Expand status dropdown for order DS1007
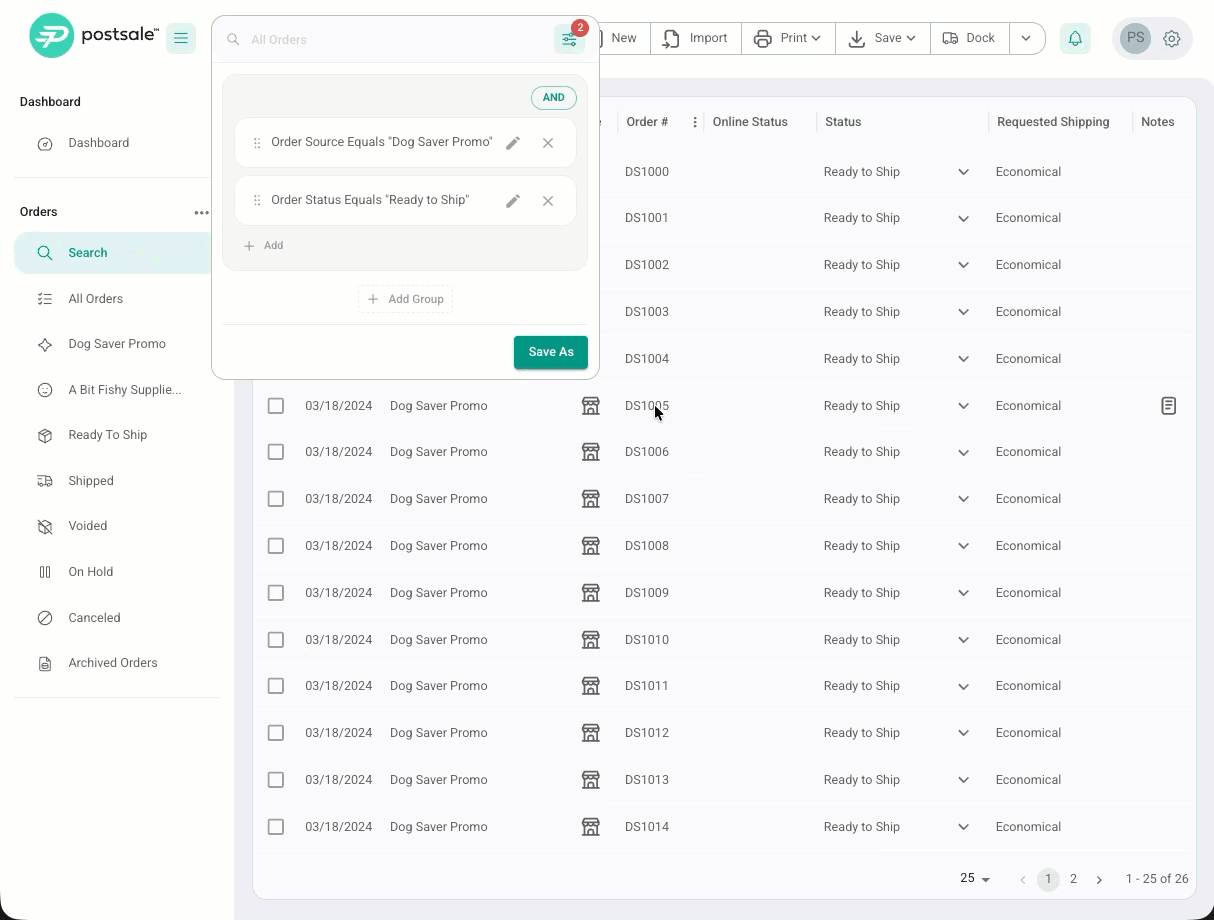The width and height of the screenshot is (1214, 920). (x=964, y=499)
